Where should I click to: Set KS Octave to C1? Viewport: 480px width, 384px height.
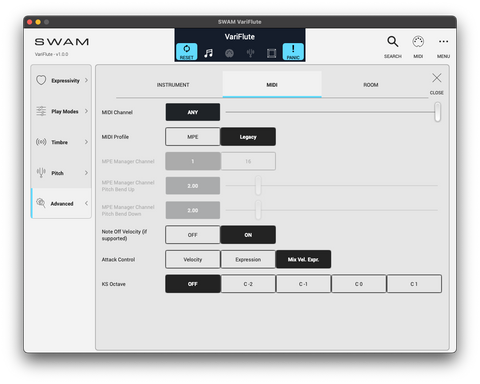pos(414,284)
